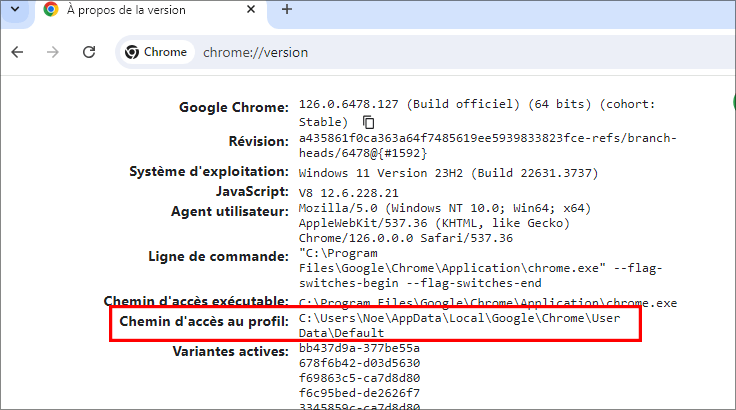Copy the version string with the copy icon
Screen dimensions: 736x410
[x=368, y=122]
